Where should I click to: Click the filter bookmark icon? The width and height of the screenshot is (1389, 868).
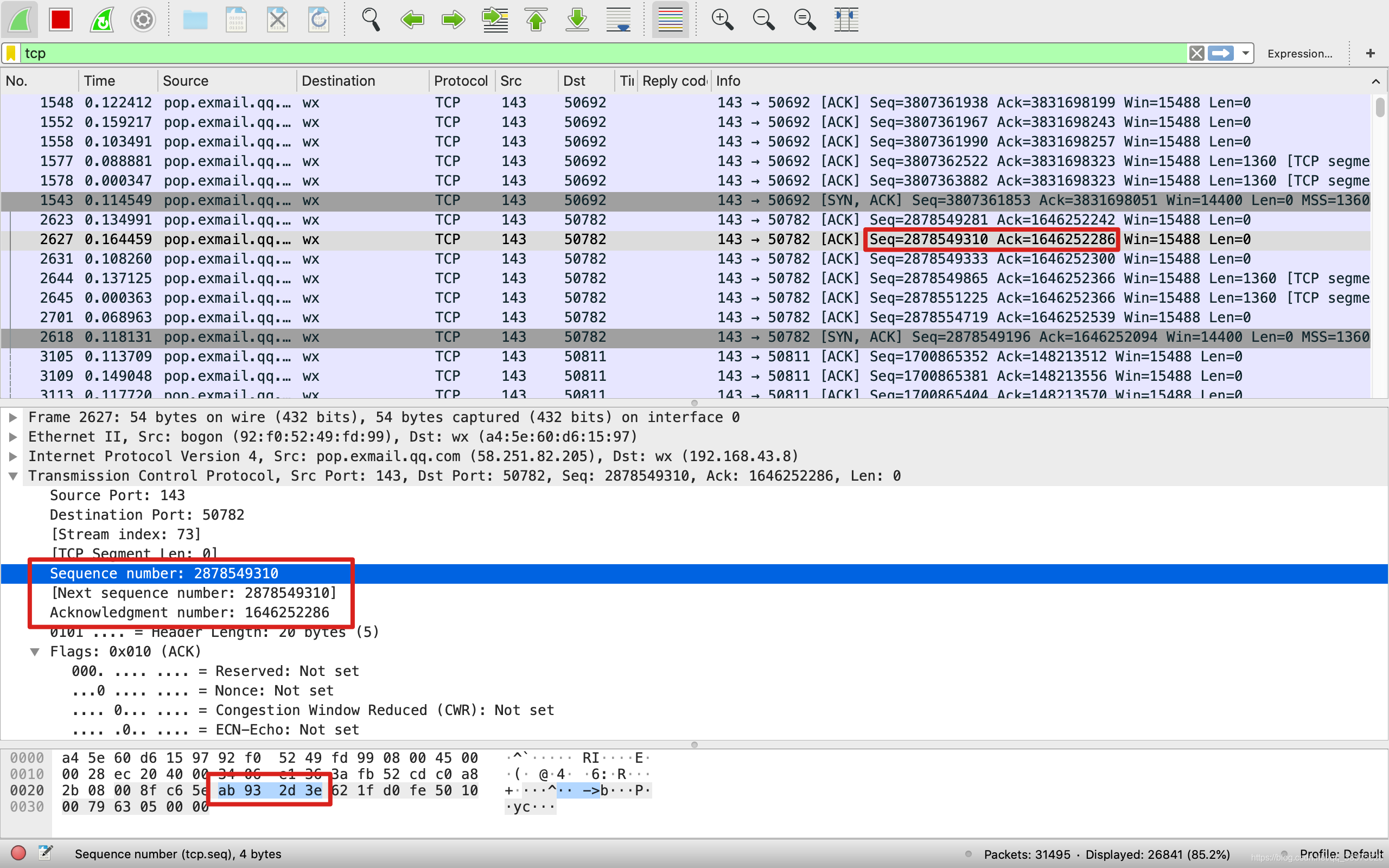11,53
